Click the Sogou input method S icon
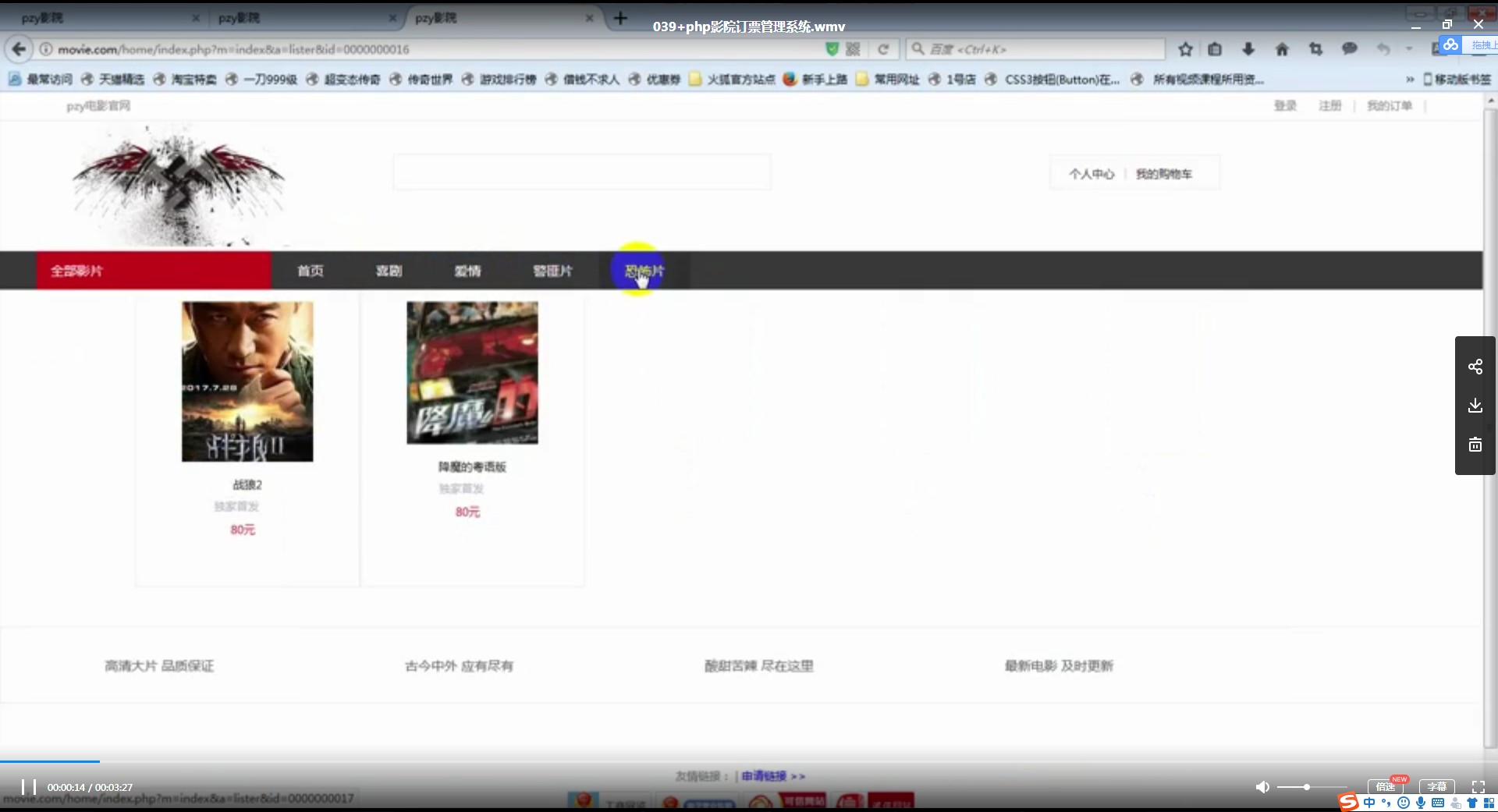The image size is (1498, 812). [x=1348, y=802]
